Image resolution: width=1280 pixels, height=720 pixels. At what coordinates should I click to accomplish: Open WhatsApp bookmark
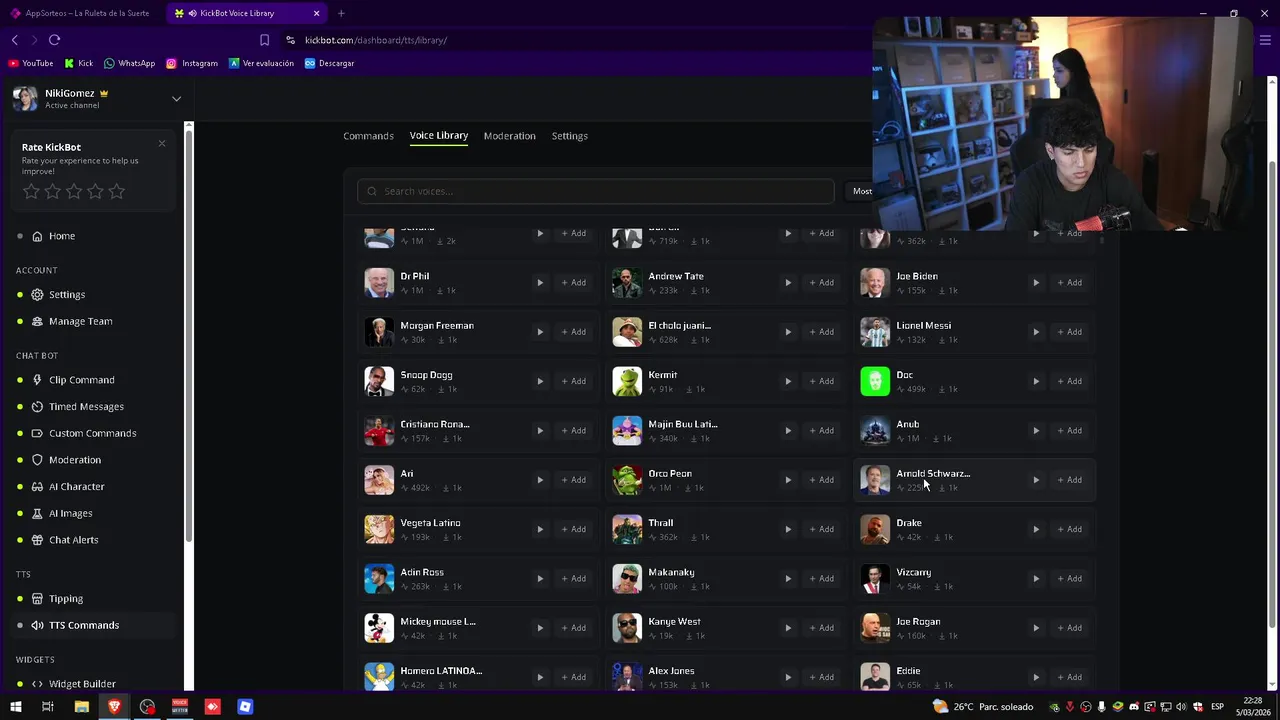pyautogui.click(x=130, y=63)
